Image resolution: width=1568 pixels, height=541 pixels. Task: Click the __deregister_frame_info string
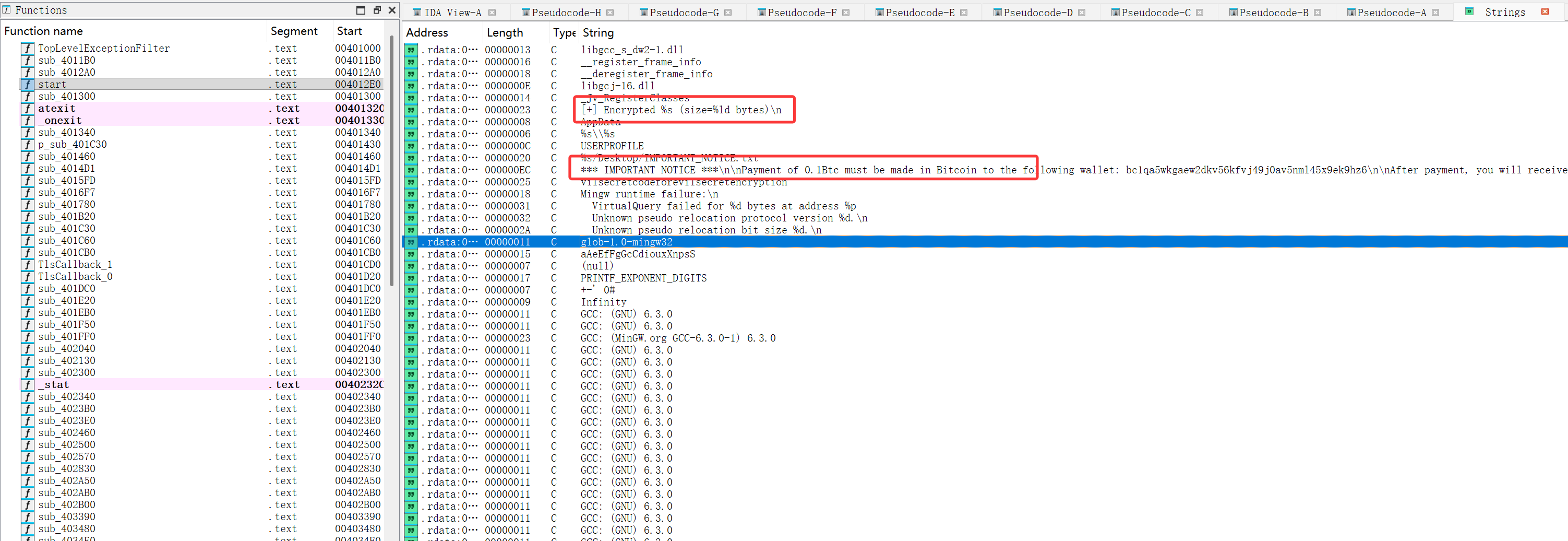pyautogui.click(x=647, y=74)
